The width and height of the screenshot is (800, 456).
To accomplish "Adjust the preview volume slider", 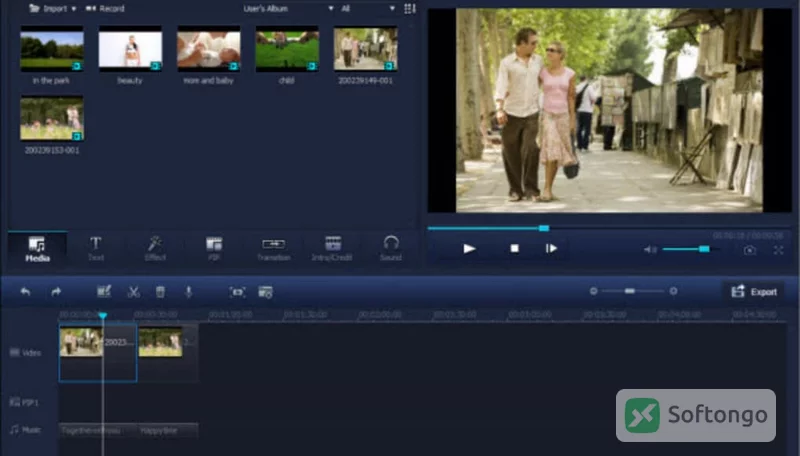I will pyautogui.click(x=691, y=249).
